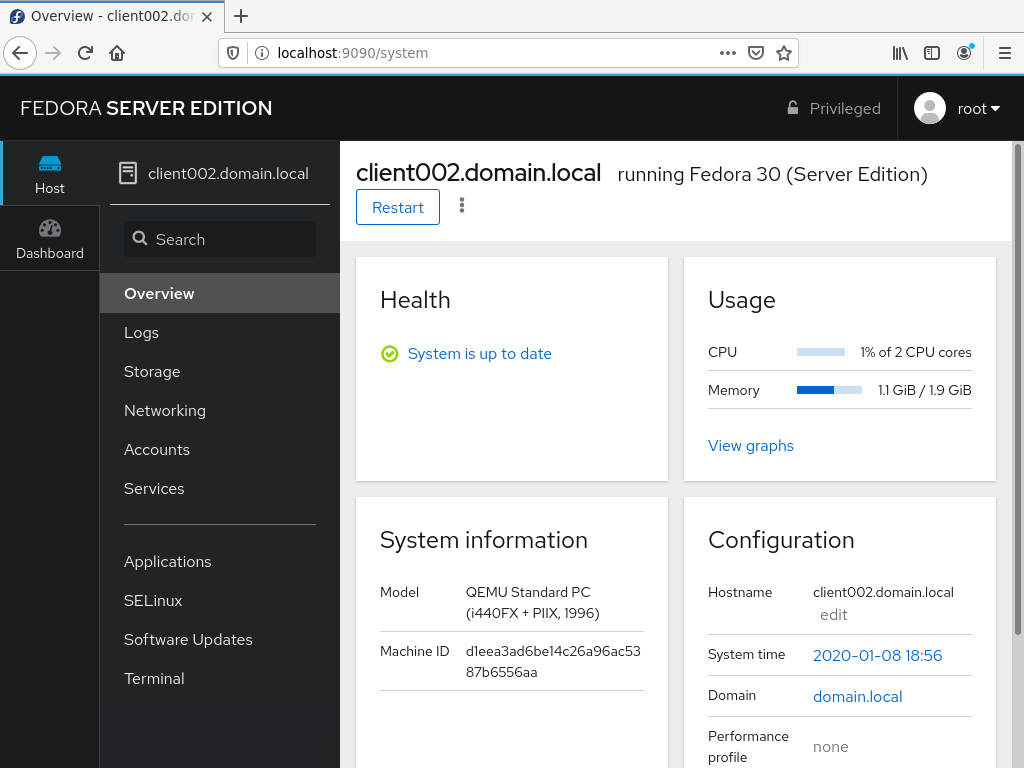Click the Privileged unlock icon
The image size is (1024, 768).
pos(792,108)
